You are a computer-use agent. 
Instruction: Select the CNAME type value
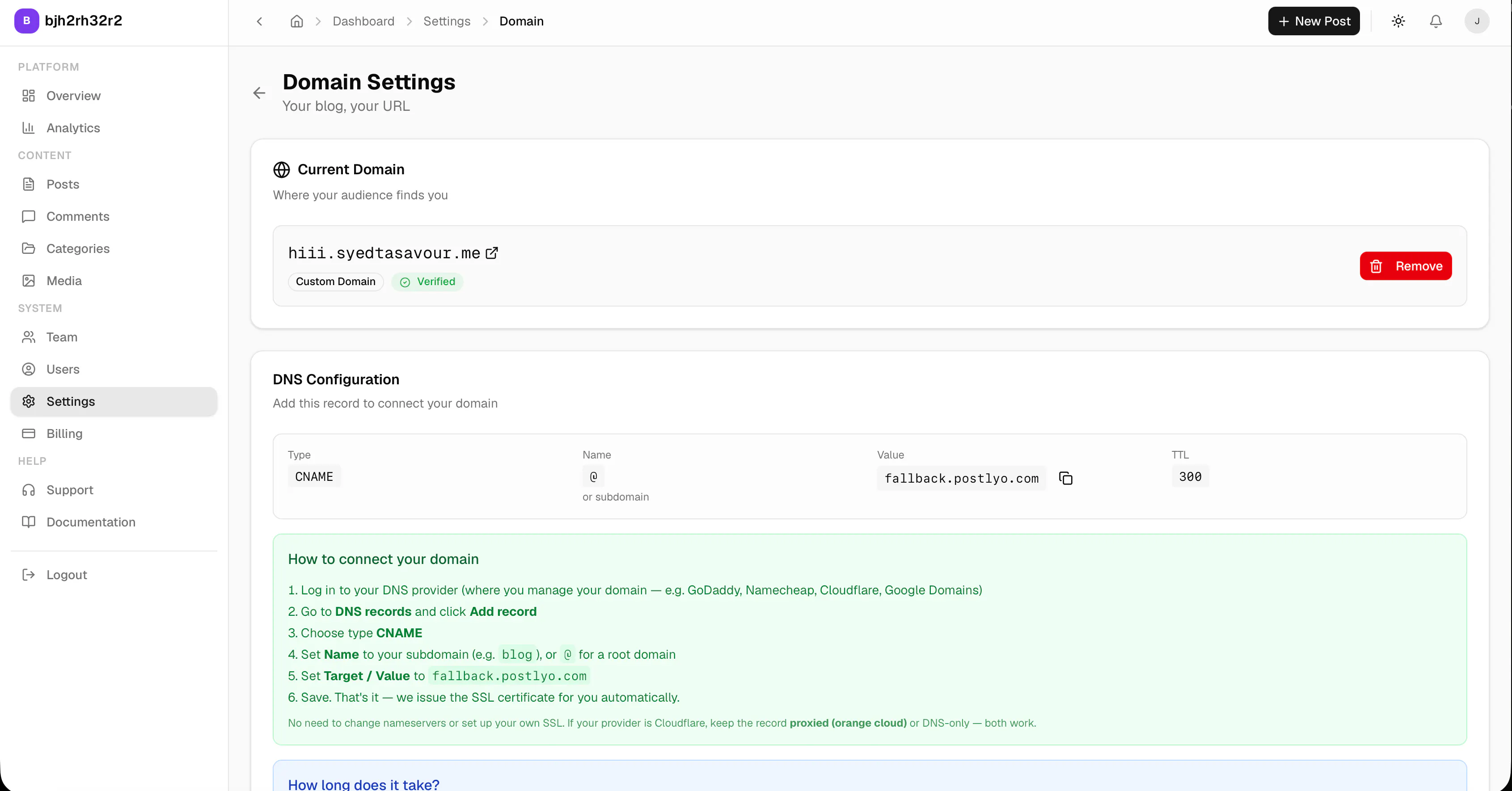[314, 476]
